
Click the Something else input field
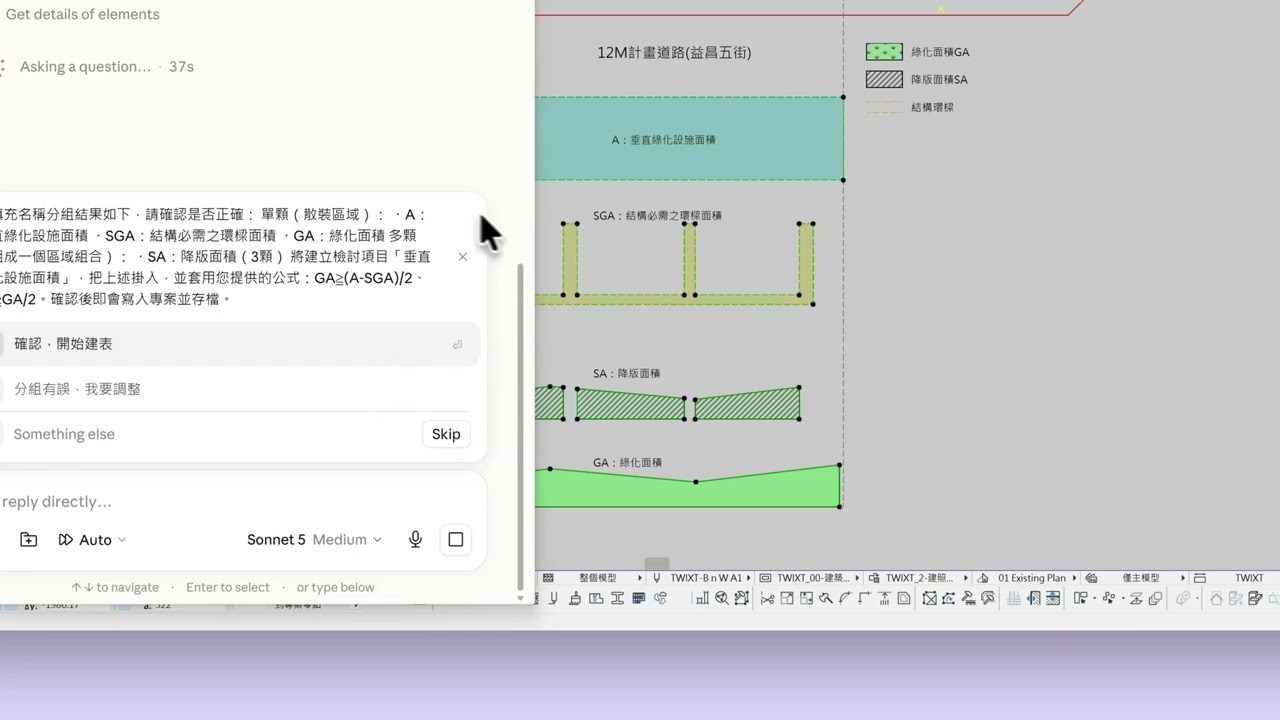pos(210,434)
